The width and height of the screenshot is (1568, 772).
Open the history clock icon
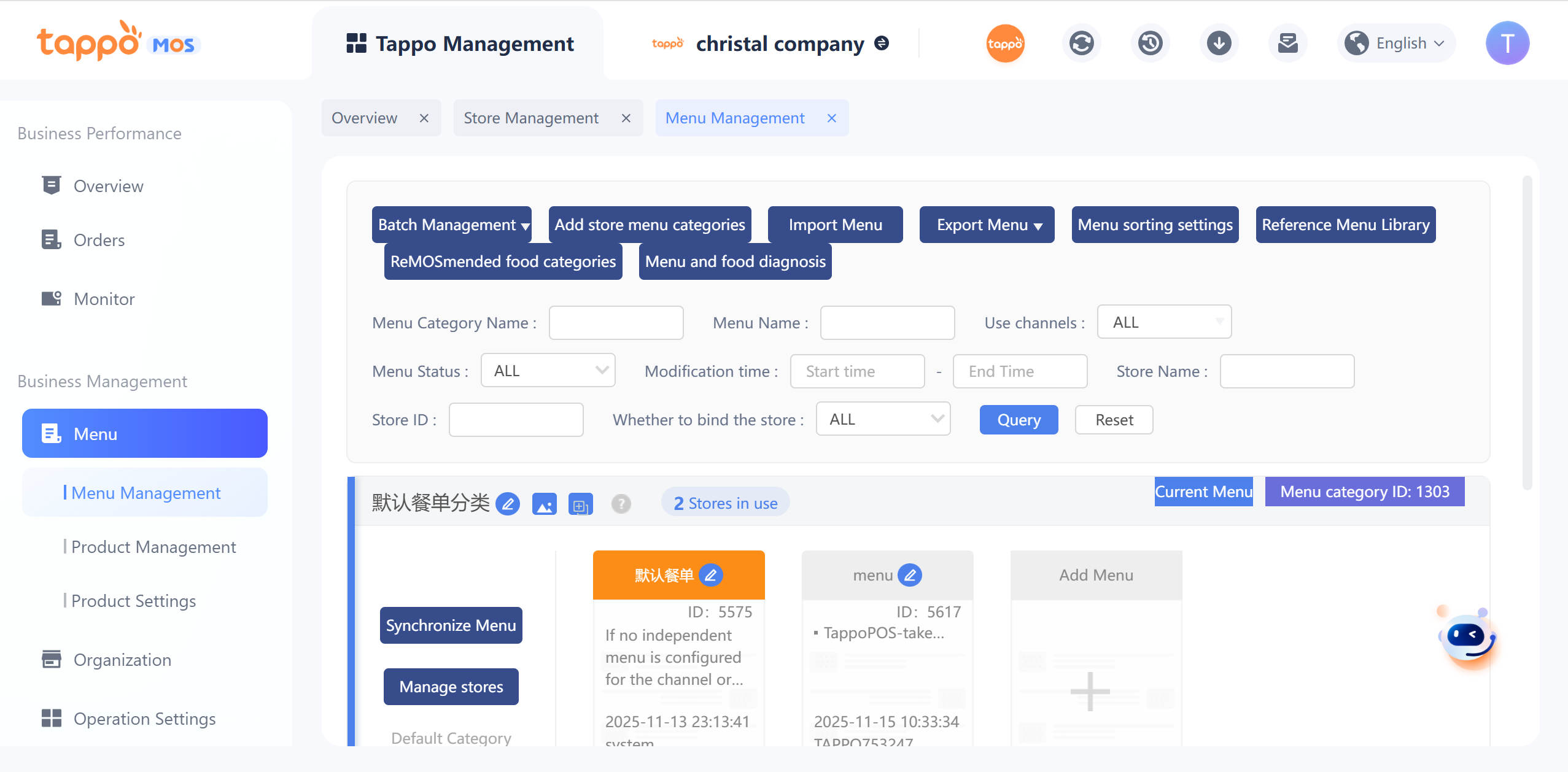1150,44
